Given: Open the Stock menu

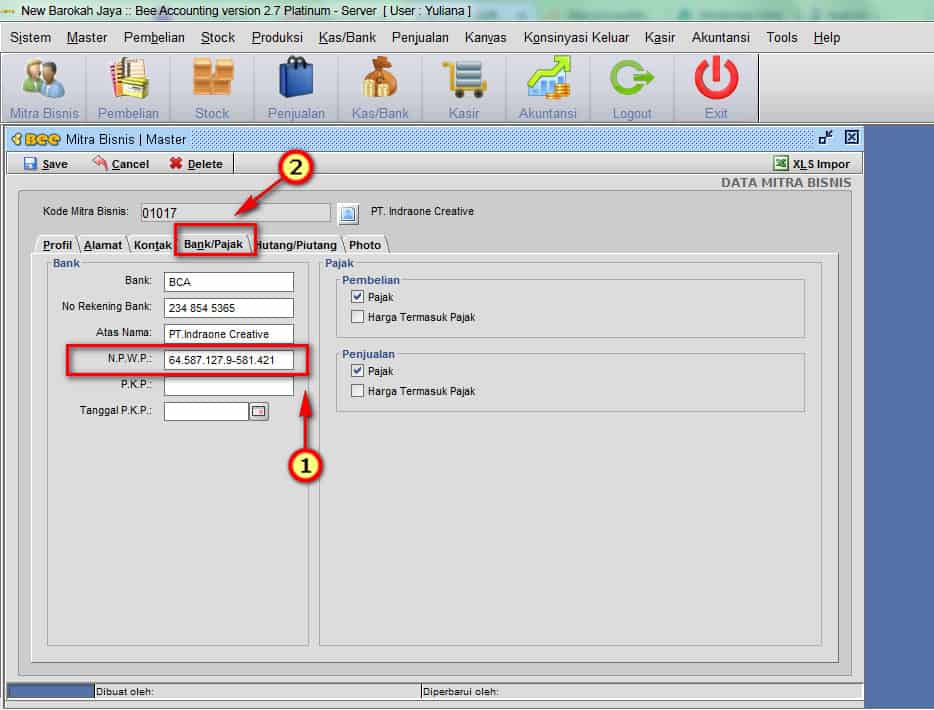Looking at the screenshot, I should pos(218,38).
